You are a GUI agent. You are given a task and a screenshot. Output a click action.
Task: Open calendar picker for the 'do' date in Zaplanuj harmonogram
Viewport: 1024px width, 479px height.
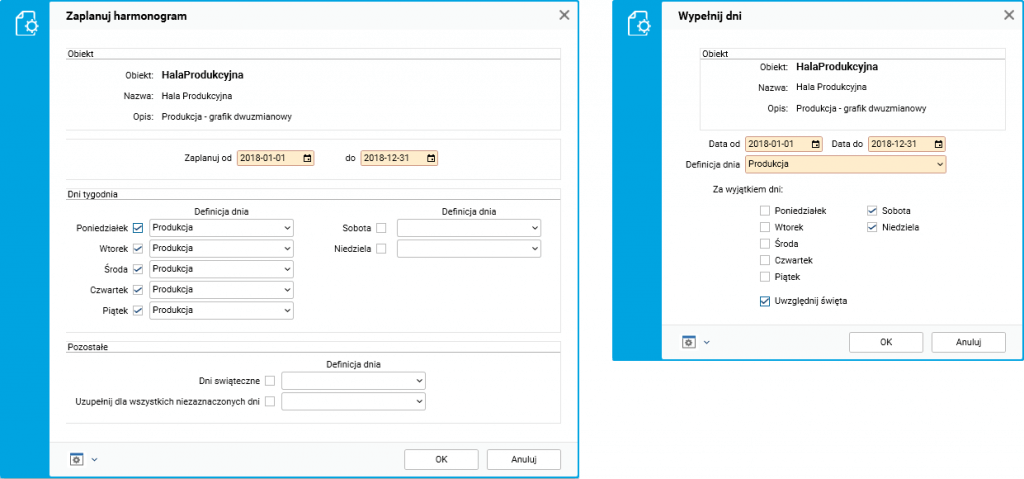click(x=430, y=158)
